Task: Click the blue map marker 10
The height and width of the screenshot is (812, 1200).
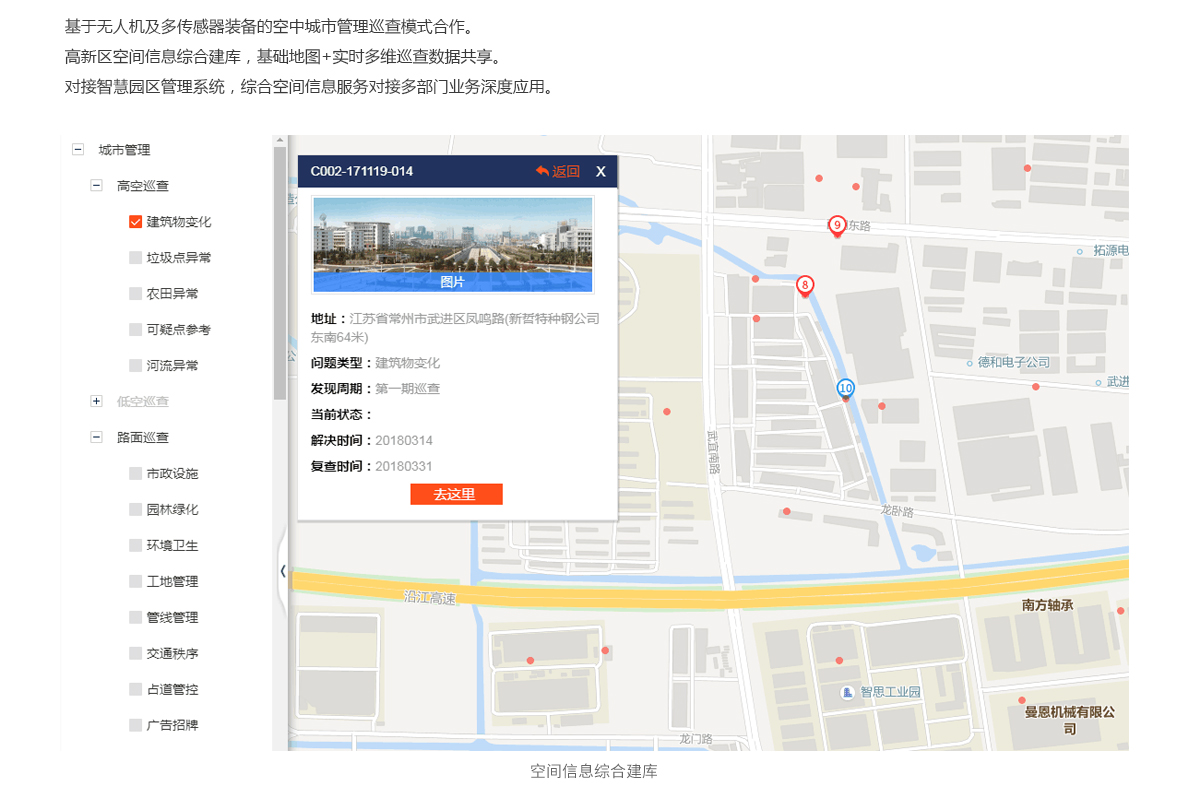Action: tap(846, 388)
